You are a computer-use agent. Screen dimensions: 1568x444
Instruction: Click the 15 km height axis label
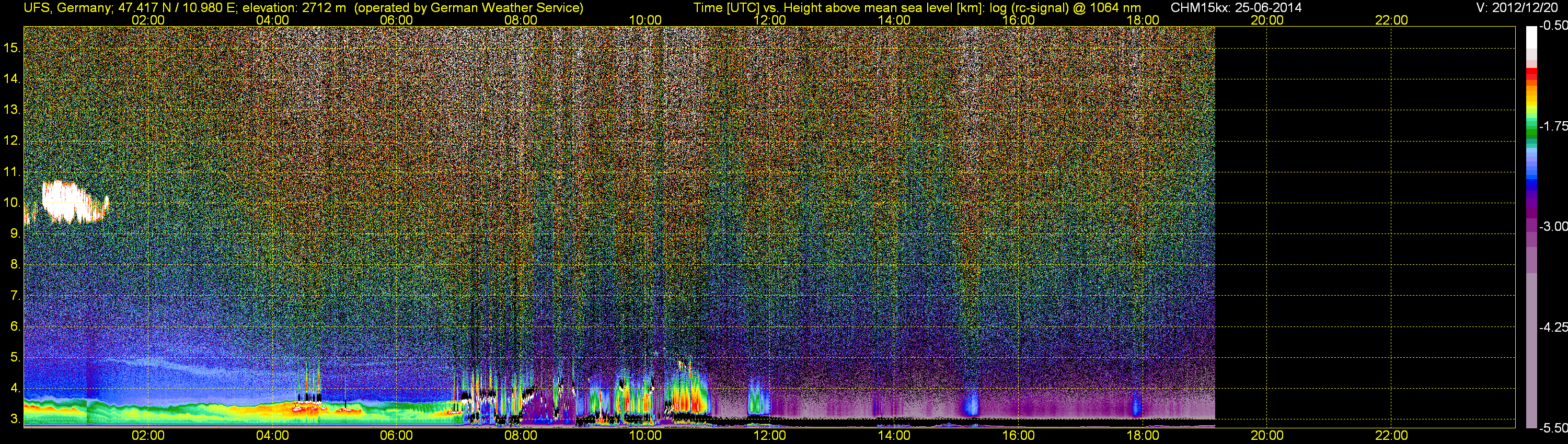12,48
